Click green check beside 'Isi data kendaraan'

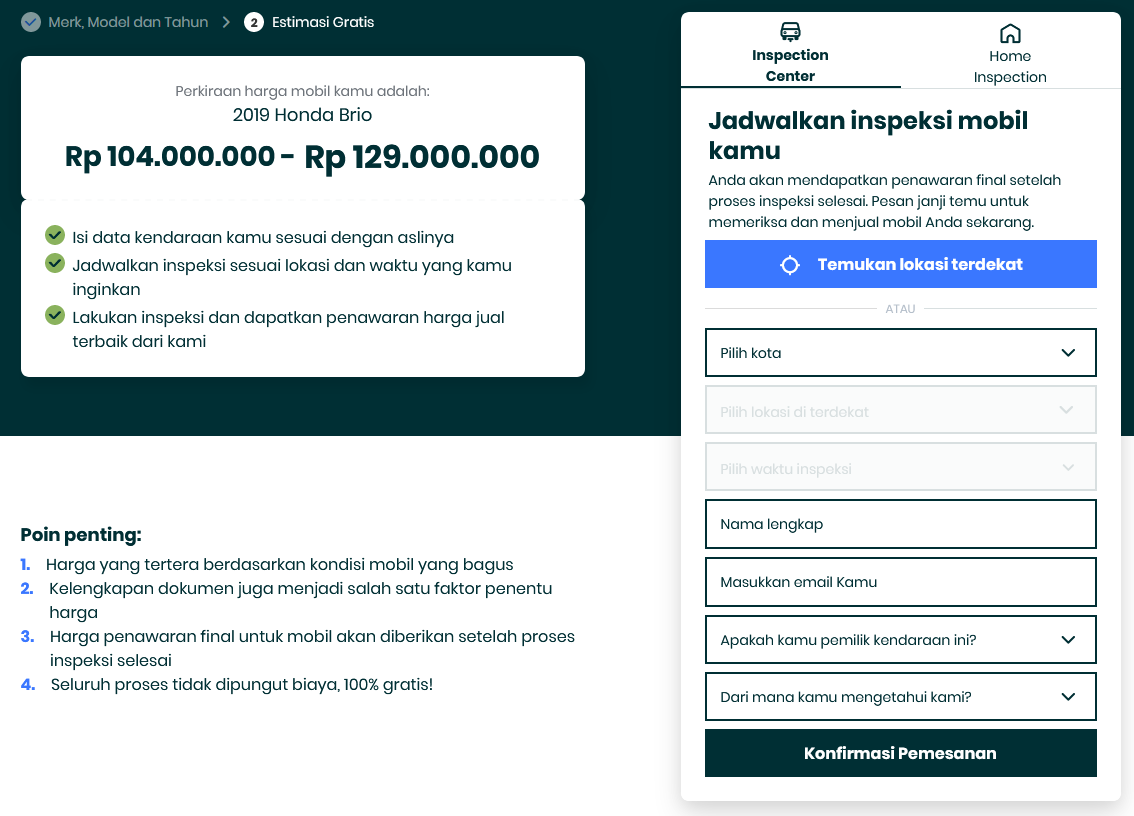[x=55, y=235]
